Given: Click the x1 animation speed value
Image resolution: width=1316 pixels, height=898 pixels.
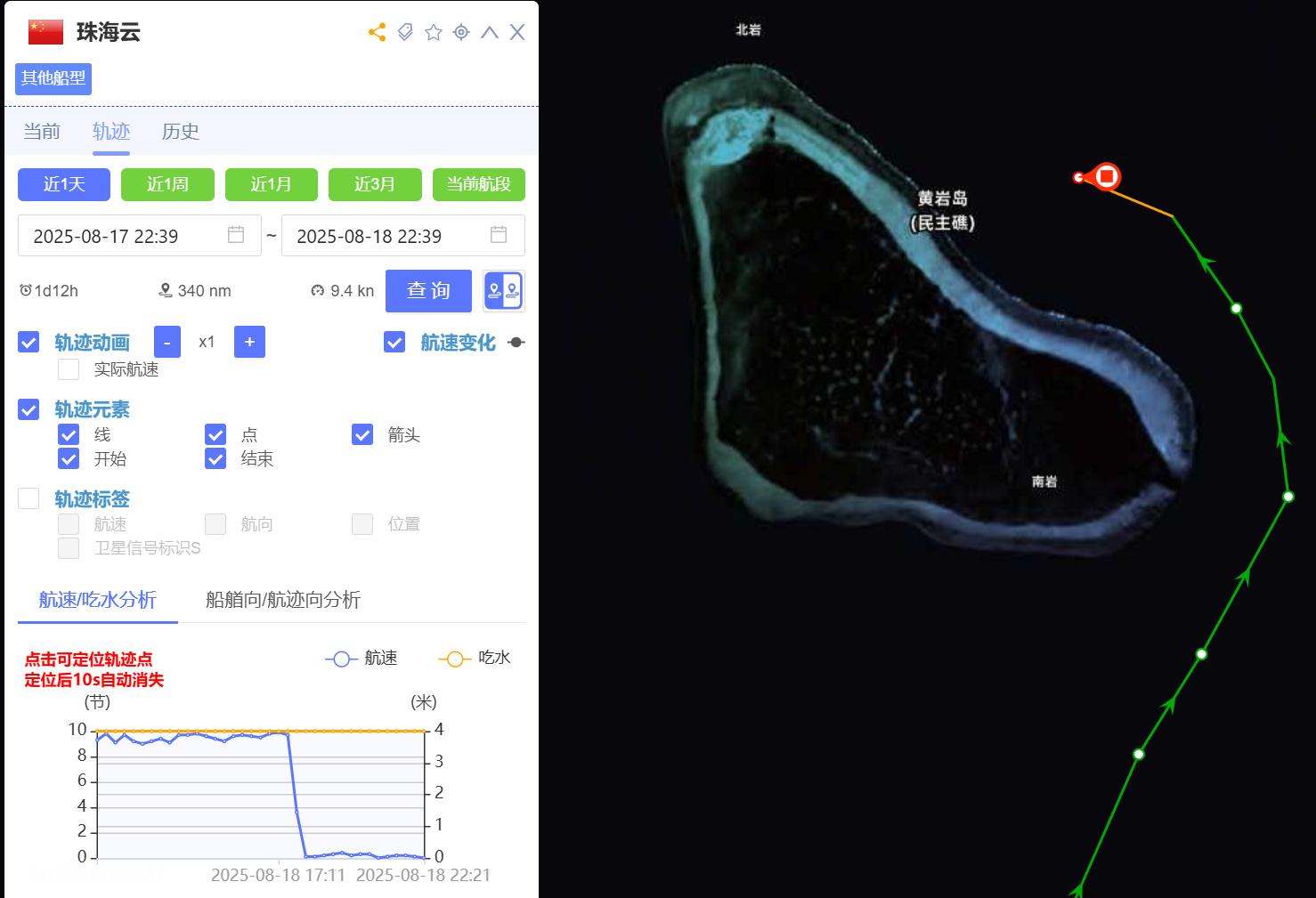Looking at the screenshot, I should pos(207,342).
